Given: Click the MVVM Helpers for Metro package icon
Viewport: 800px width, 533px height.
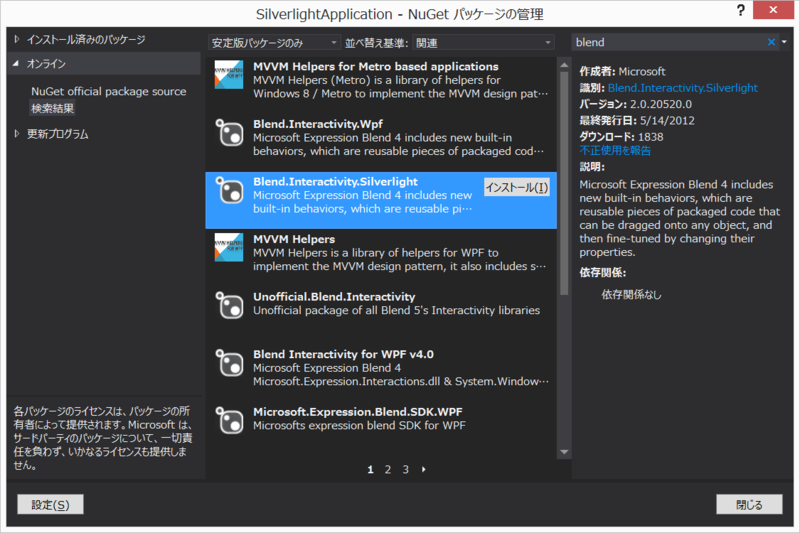Looking at the screenshot, I should point(229,74).
